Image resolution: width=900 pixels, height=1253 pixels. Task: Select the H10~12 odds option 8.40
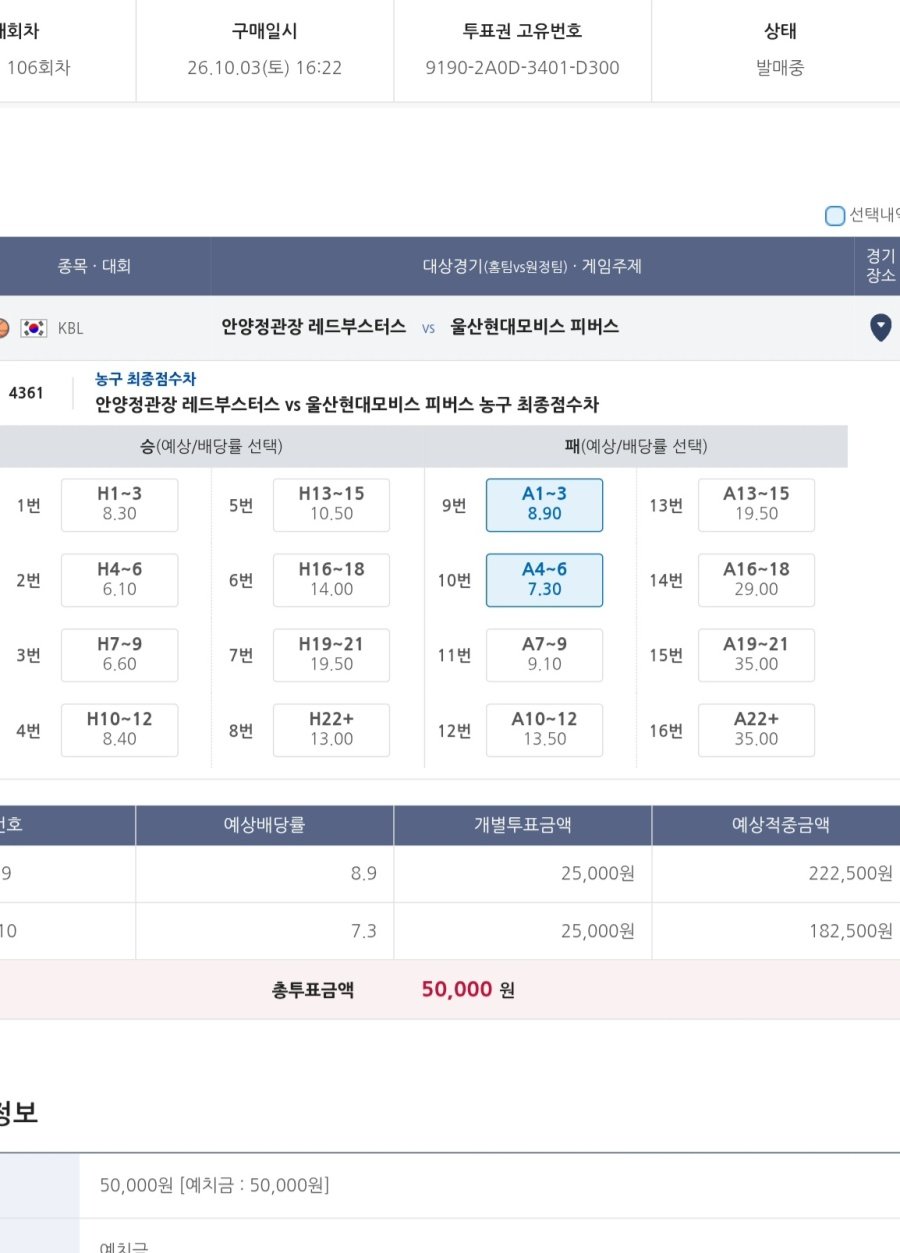(x=120, y=730)
